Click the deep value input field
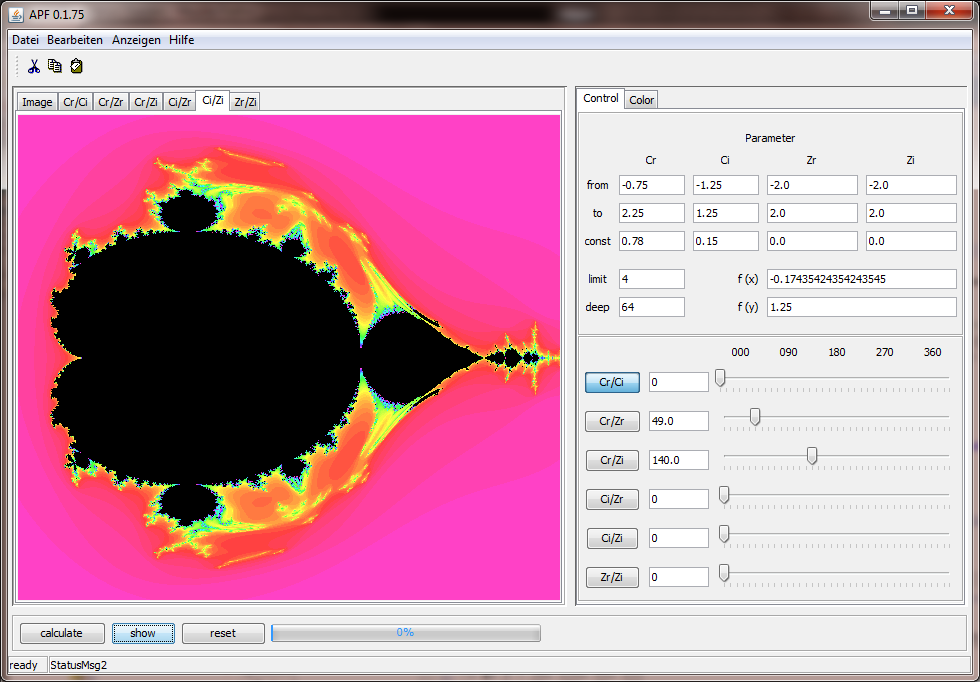Image resolution: width=980 pixels, height=682 pixels. point(651,307)
